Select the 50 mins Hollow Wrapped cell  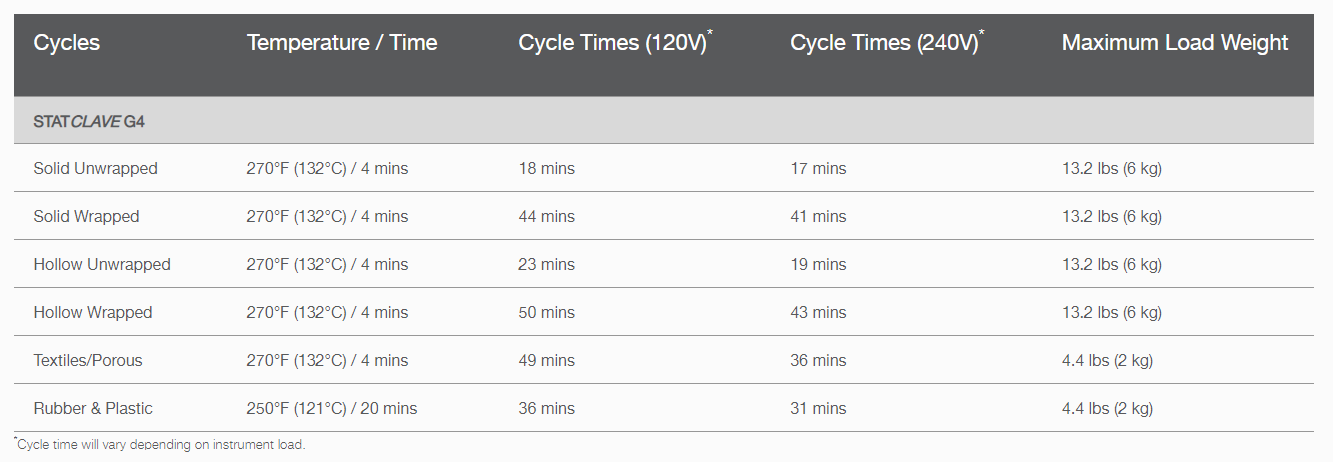coord(547,313)
